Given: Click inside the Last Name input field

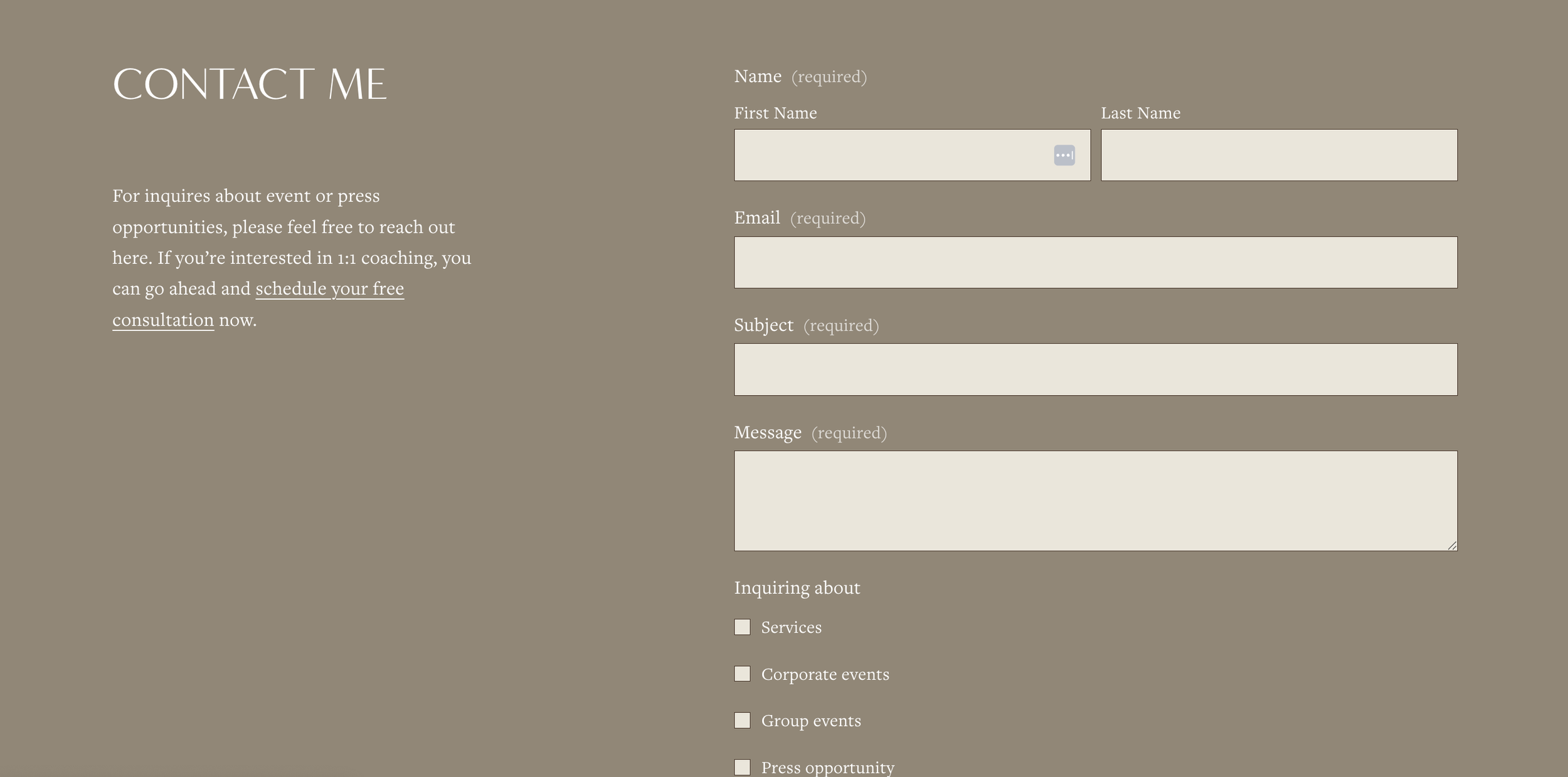Looking at the screenshot, I should (1279, 154).
